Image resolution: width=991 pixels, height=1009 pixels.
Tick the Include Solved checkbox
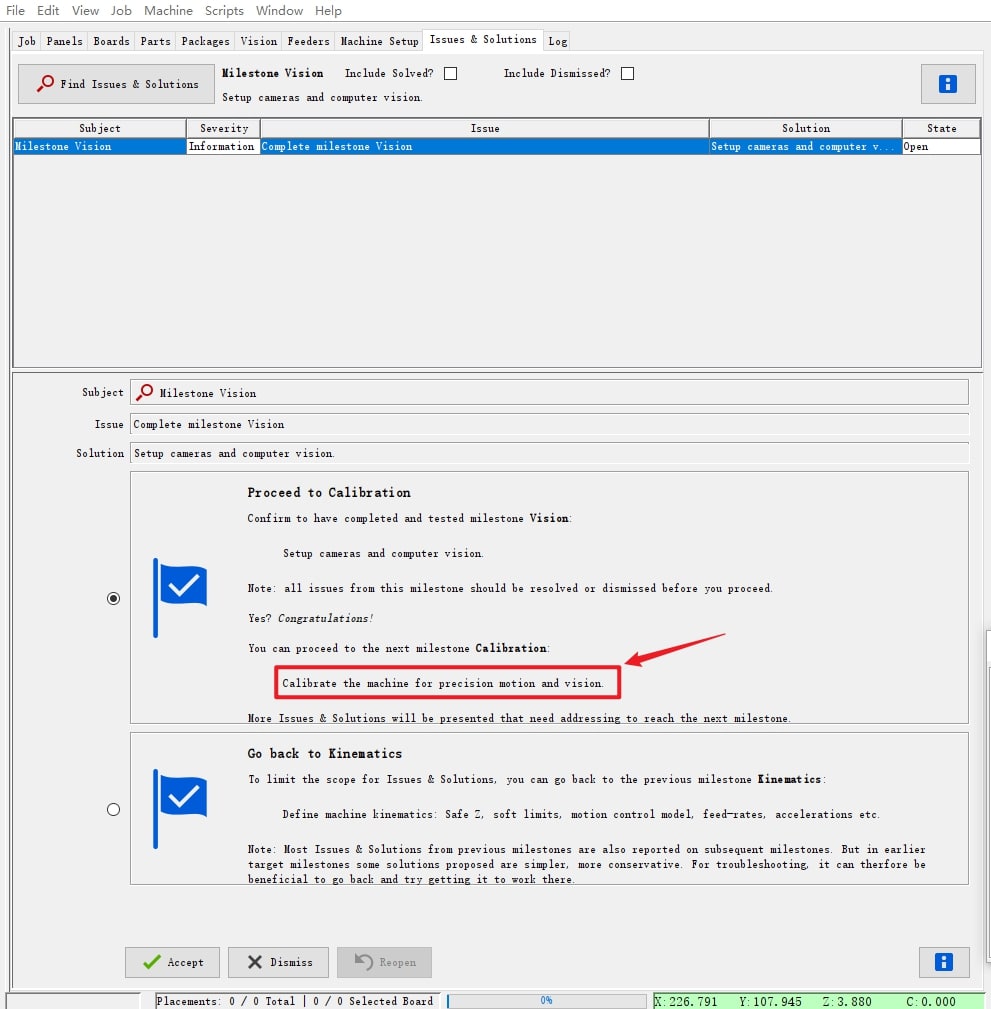[450, 73]
